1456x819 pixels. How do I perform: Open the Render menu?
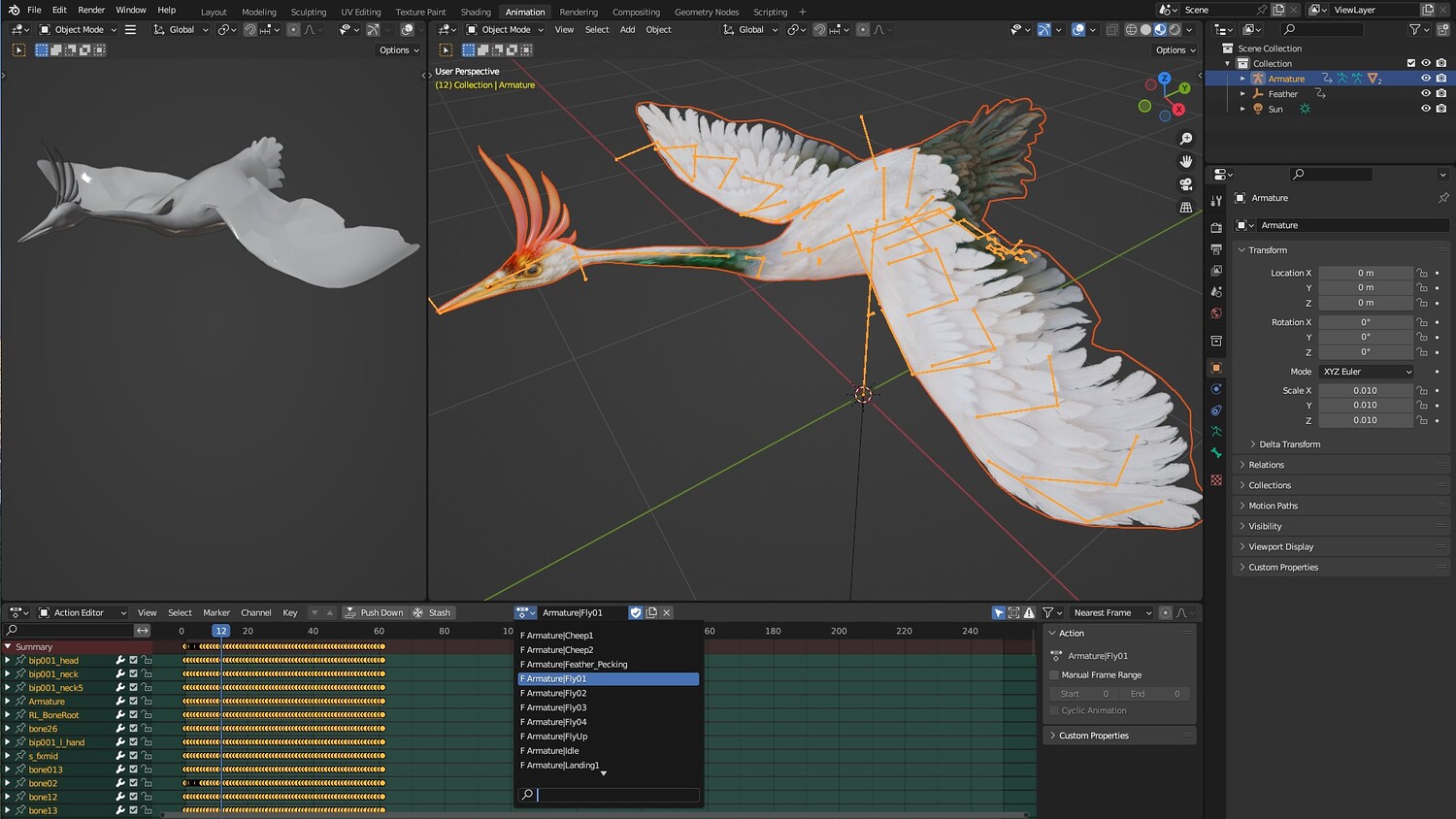[91, 10]
